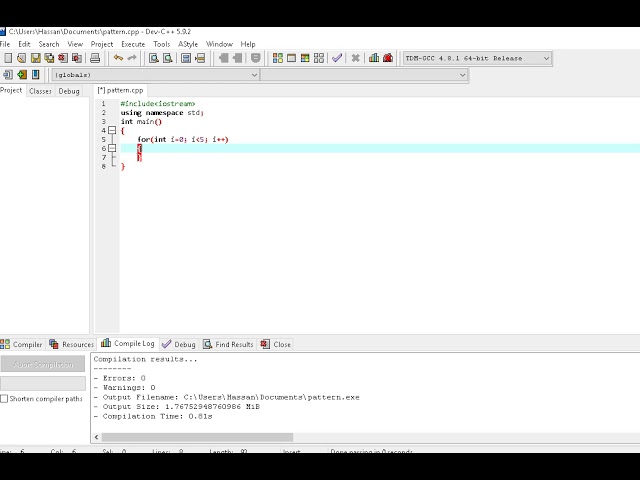Open the Edit menu
Screen dimensions: 640x480
pyautogui.click(x=24, y=44)
